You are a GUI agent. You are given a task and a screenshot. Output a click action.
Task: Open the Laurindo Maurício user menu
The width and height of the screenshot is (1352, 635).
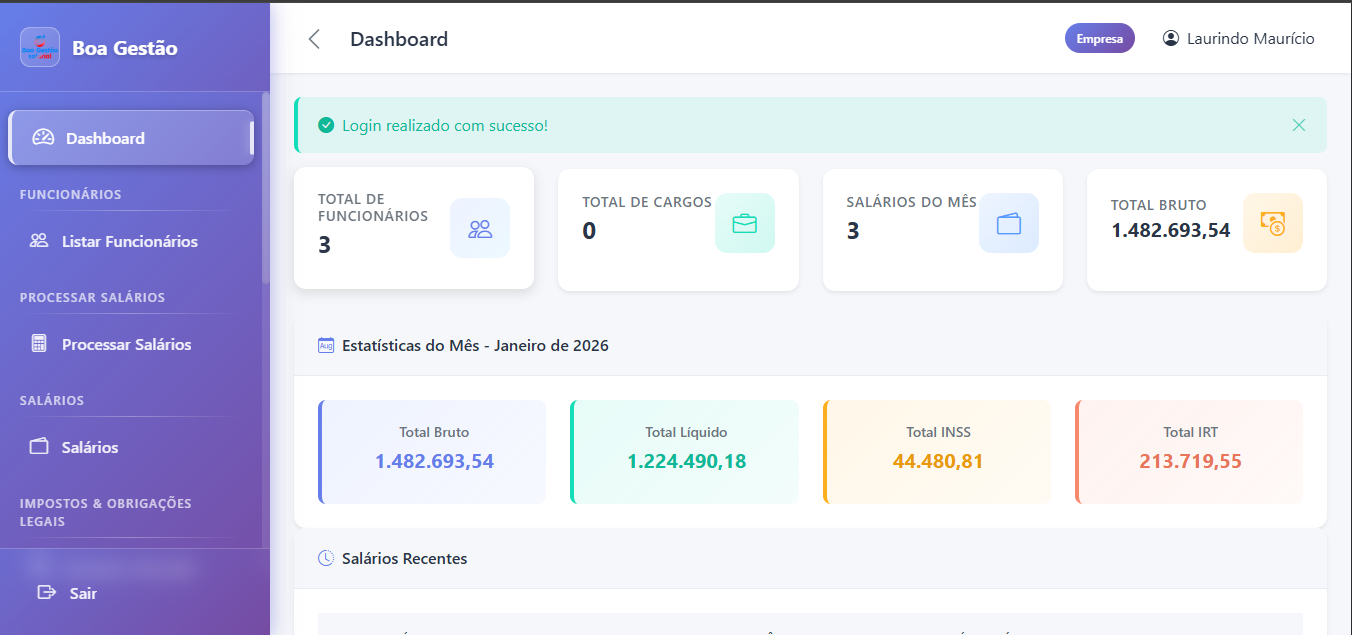1249,39
